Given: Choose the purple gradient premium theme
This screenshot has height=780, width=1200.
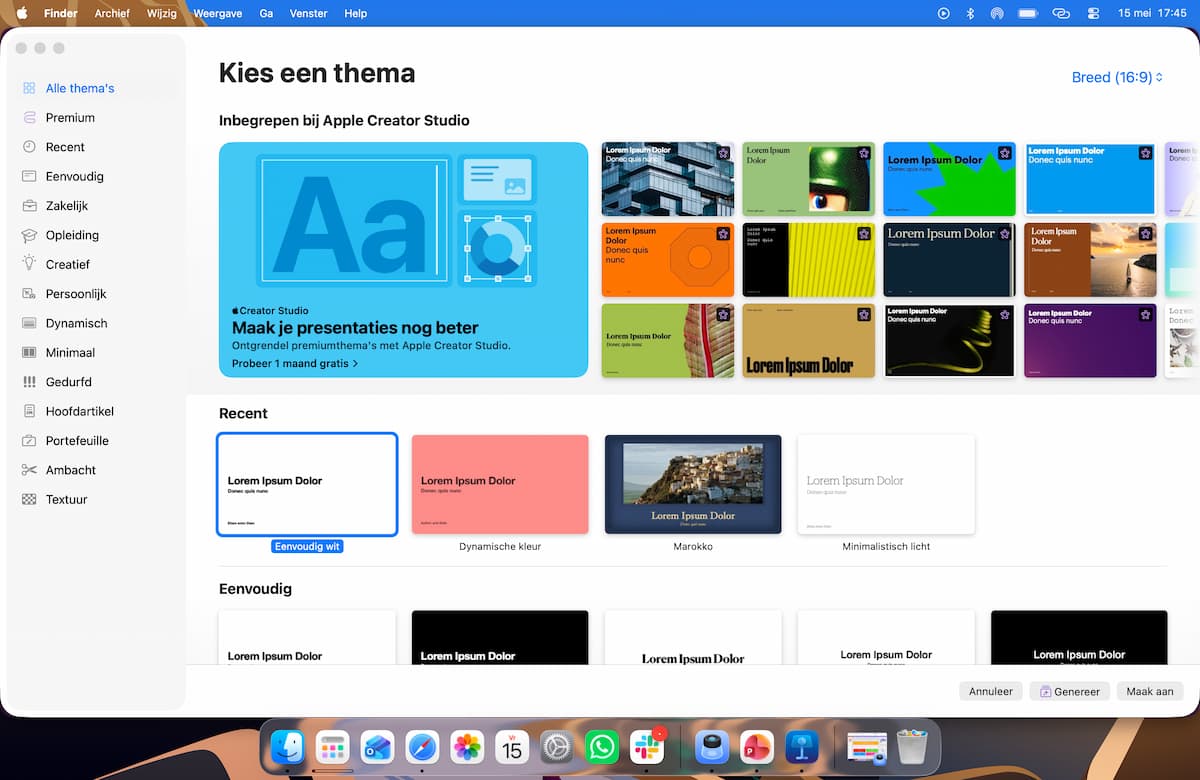Looking at the screenshot, I should 1091,341.
